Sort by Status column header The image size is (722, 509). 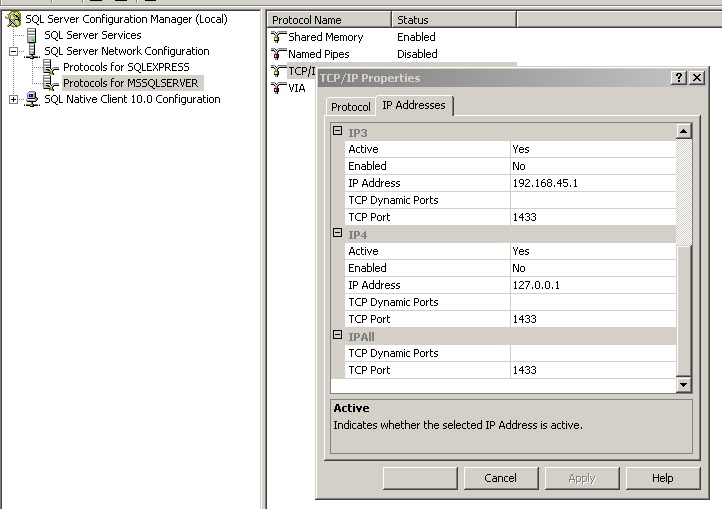pos(454,20)
